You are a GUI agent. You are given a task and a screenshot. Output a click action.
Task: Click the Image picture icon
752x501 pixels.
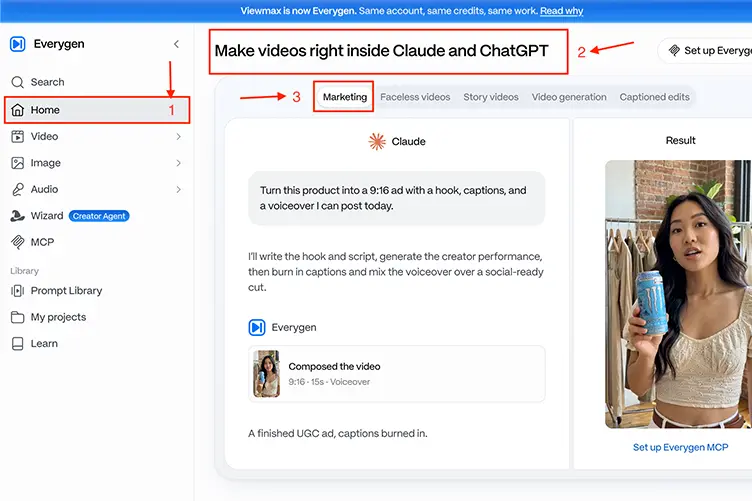click(x=18, y=163)
